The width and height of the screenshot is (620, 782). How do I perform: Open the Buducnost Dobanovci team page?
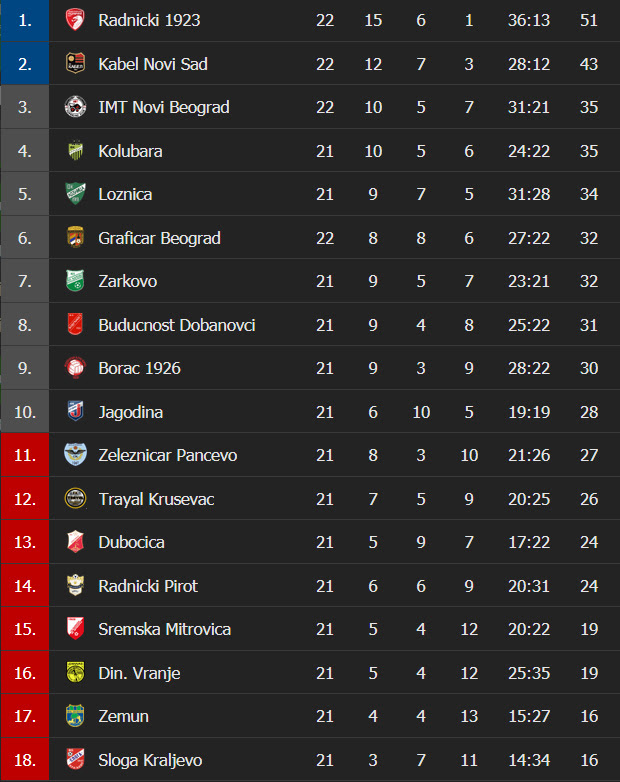[x=177, y=325]
